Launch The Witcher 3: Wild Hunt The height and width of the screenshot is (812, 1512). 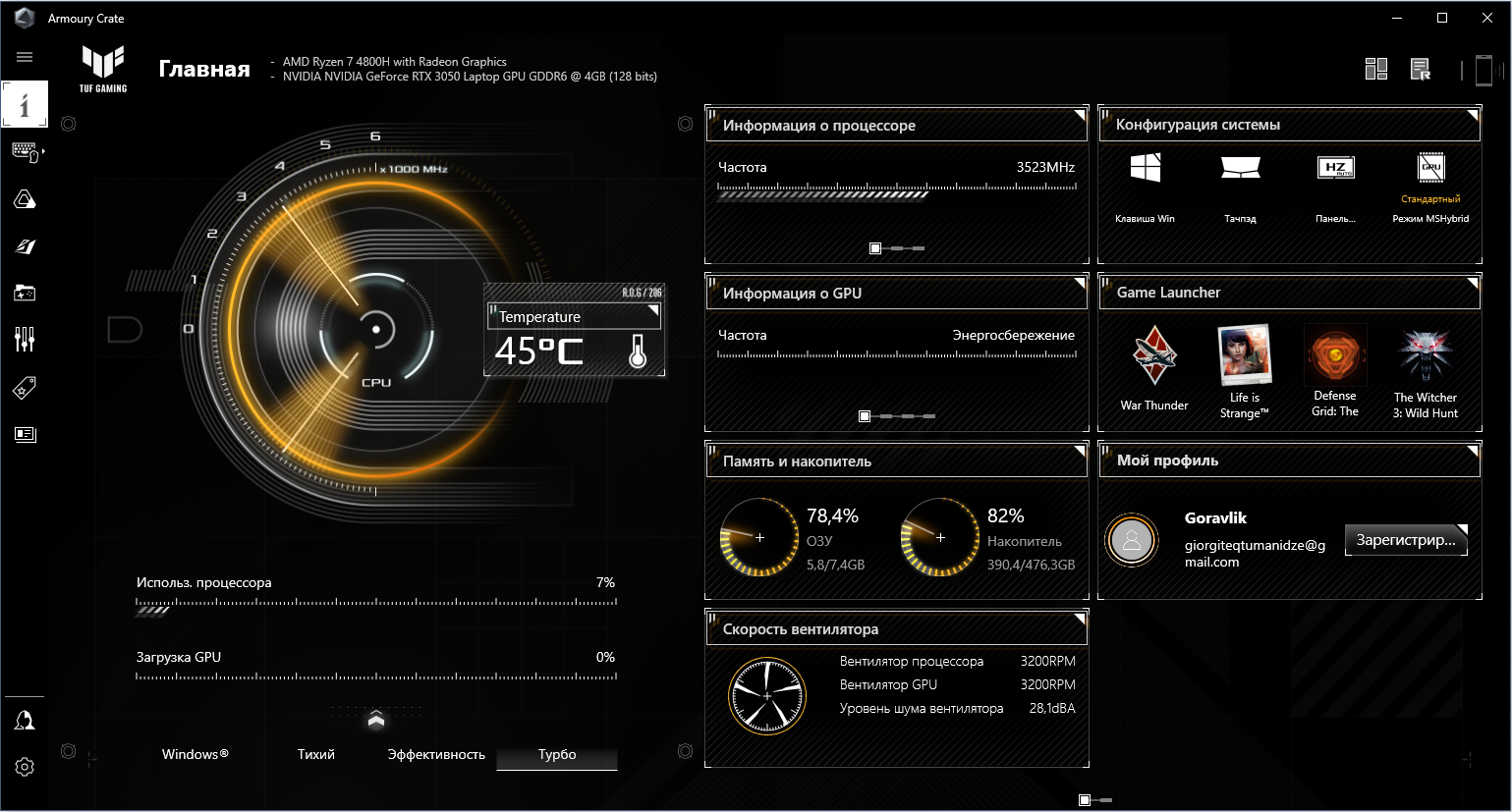(x=1425, y=372)
